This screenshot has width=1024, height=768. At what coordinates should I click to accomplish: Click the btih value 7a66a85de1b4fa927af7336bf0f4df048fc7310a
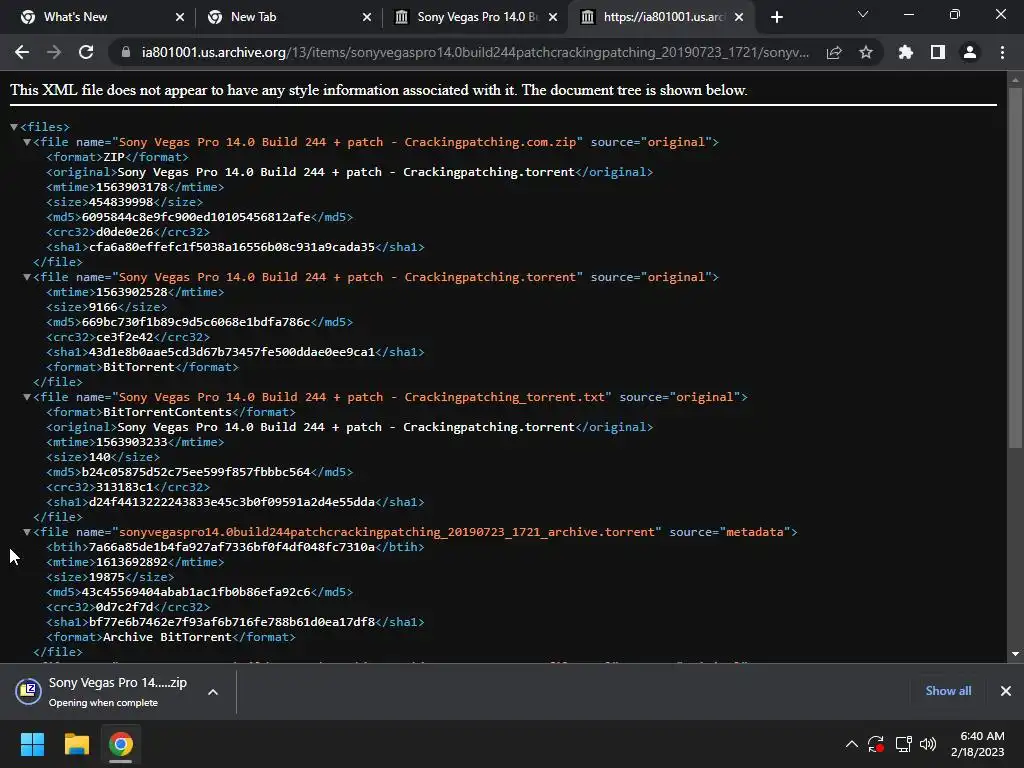pyautogui.click(x=232, y=547)
